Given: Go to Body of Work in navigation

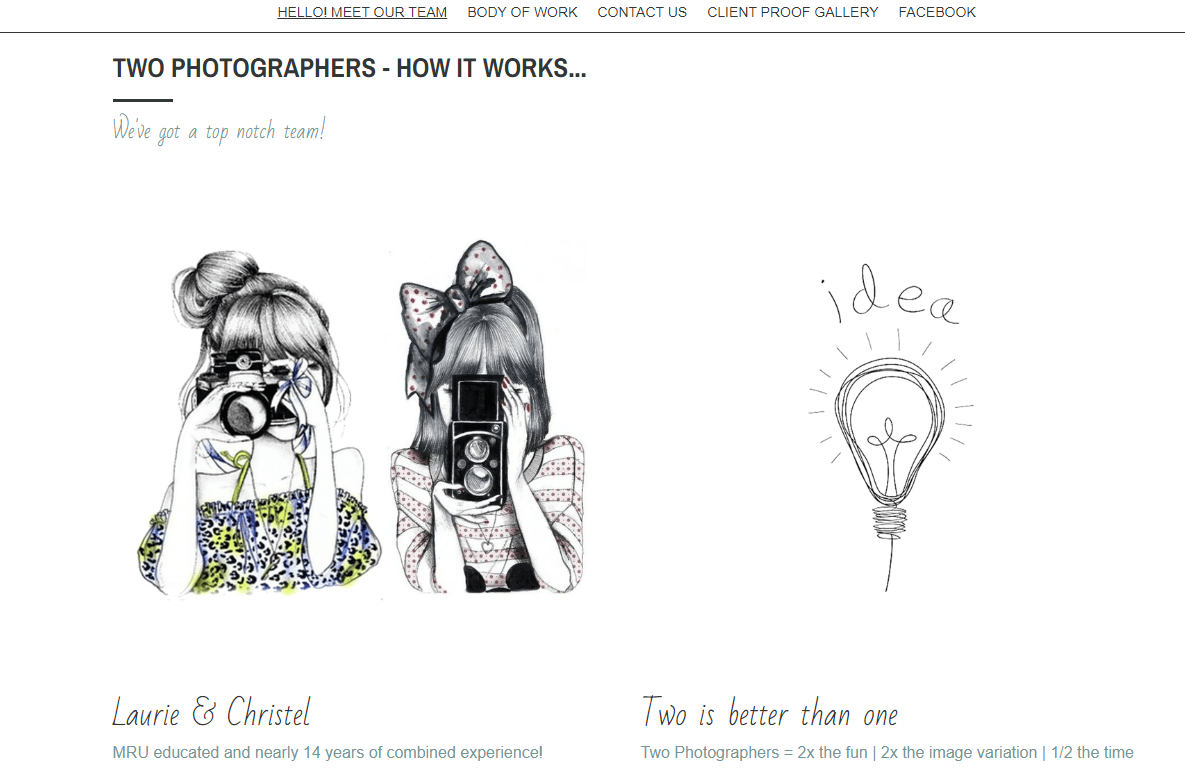Looking at the screenshot, I should 522,12.
